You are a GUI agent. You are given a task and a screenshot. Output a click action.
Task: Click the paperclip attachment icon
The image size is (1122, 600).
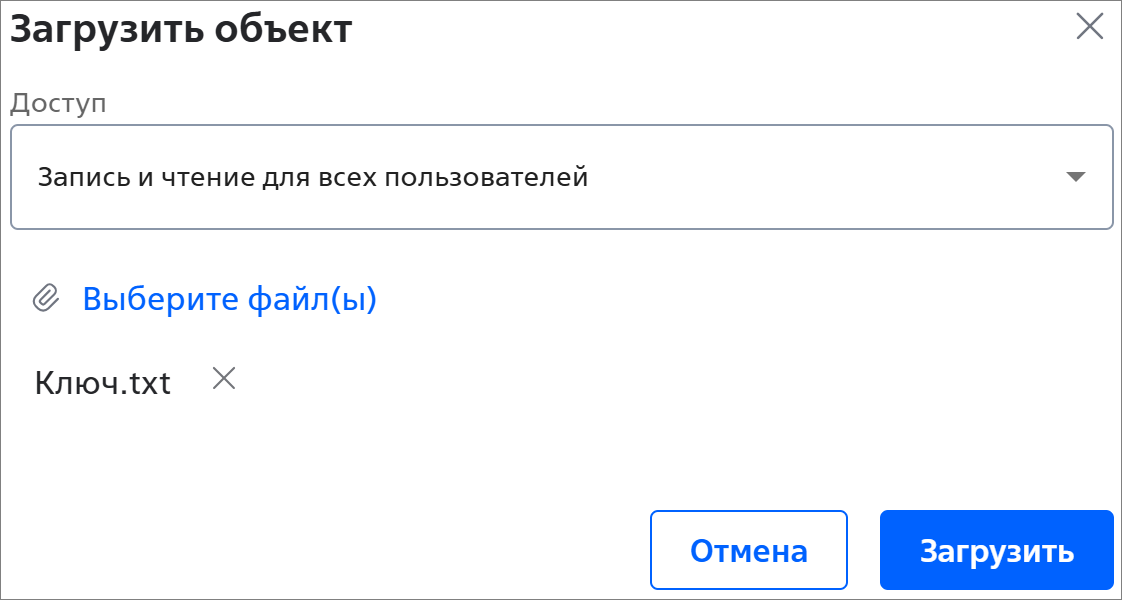click(x=46, y=298)
